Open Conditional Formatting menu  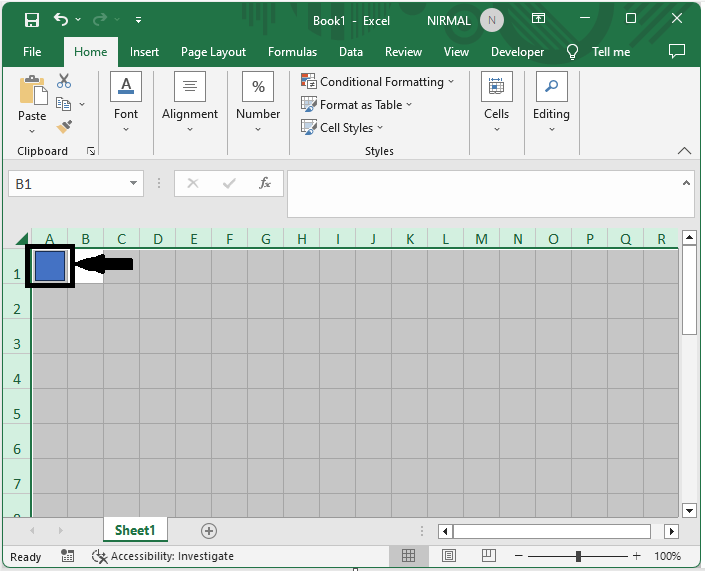coord(378,81)
